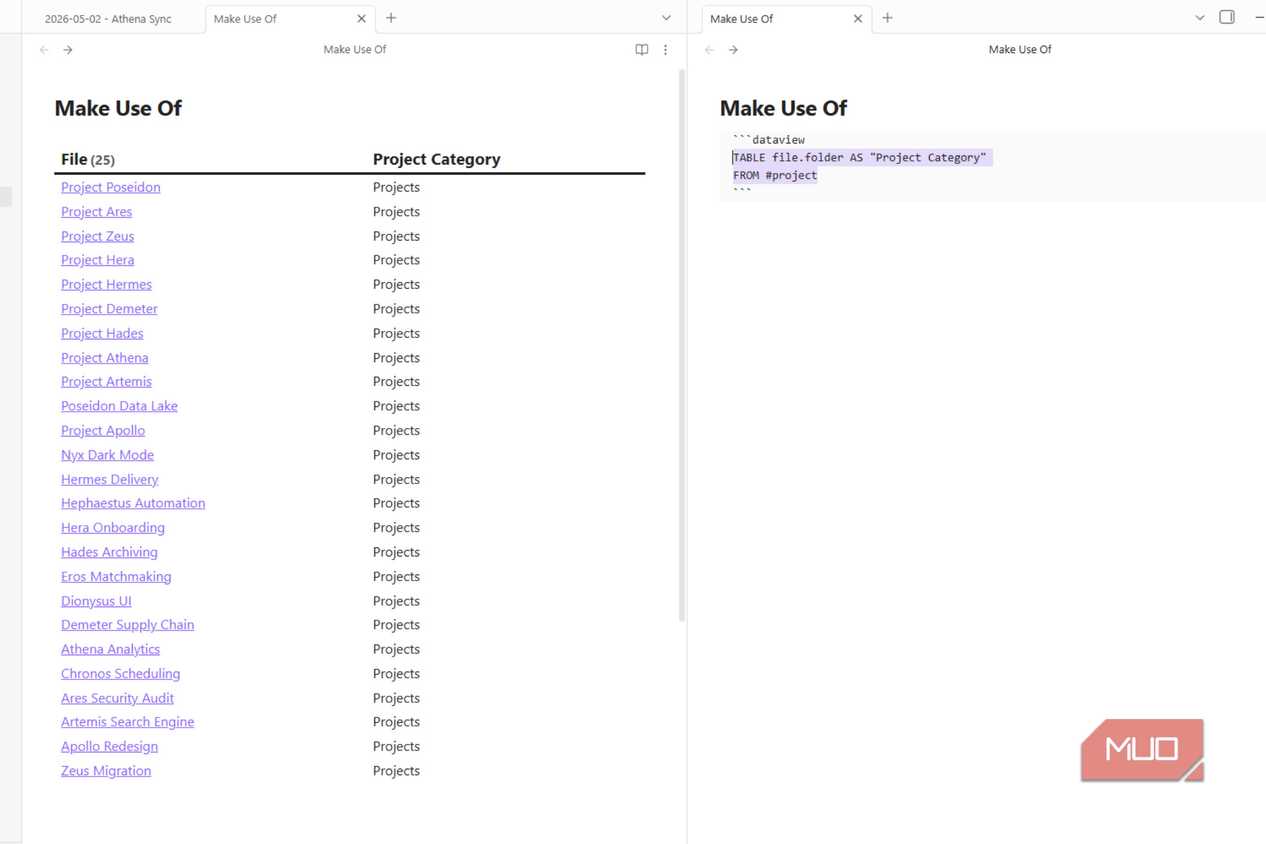Open Project Hera link

(97, 260)
